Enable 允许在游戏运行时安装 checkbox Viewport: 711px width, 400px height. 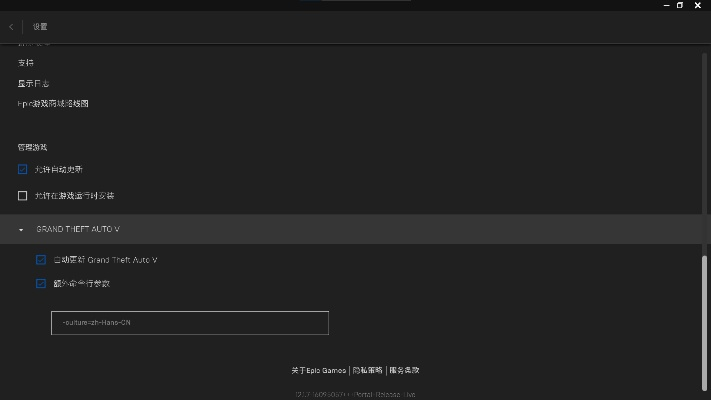(23, 196)
